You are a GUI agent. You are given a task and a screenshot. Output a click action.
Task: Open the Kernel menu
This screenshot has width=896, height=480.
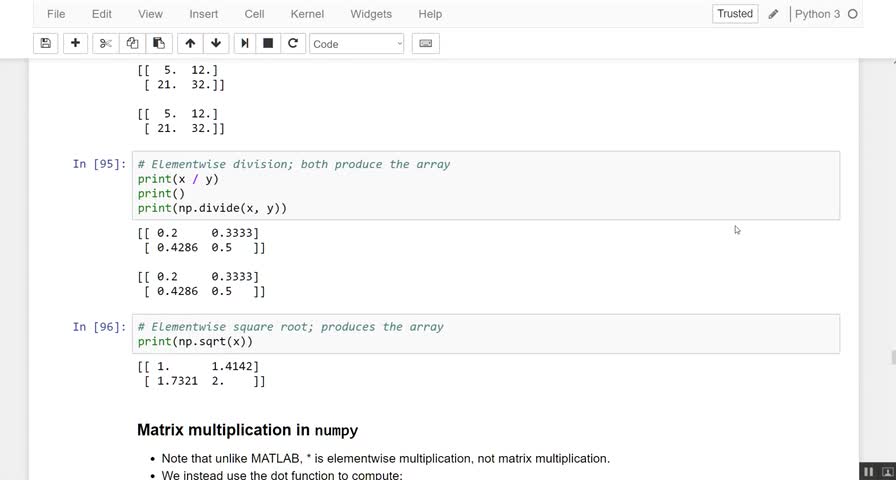pyautogui.click(x=307, y=14)
